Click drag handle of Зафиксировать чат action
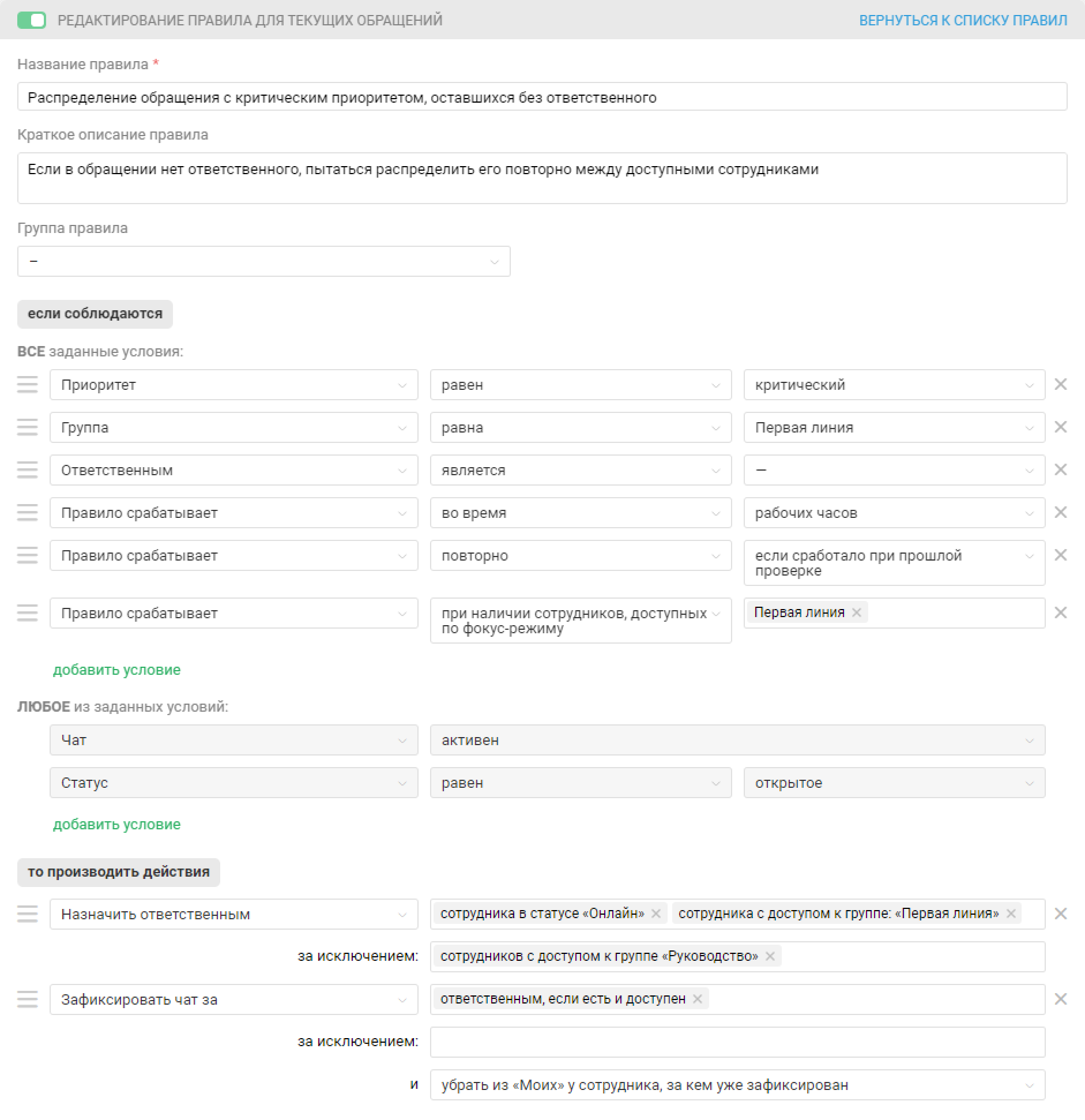 (27, 999)
